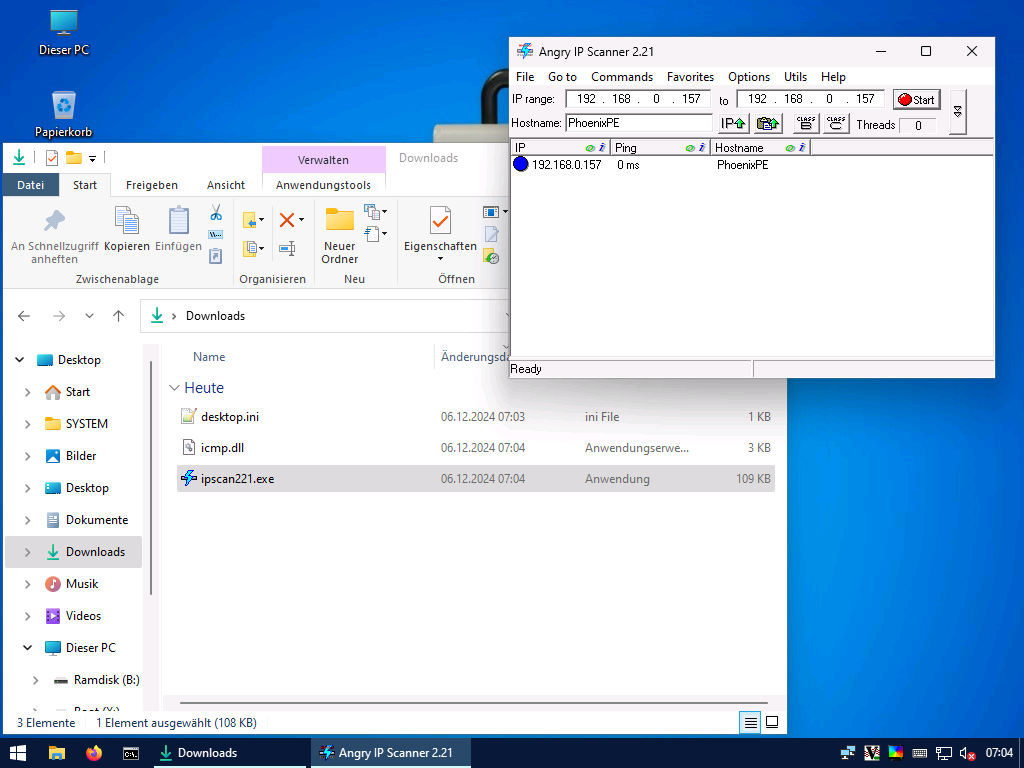This screenshot has width=1024, height=768.
Task: Click the IP up-arrow button beside Hostname
Action: 734,124
